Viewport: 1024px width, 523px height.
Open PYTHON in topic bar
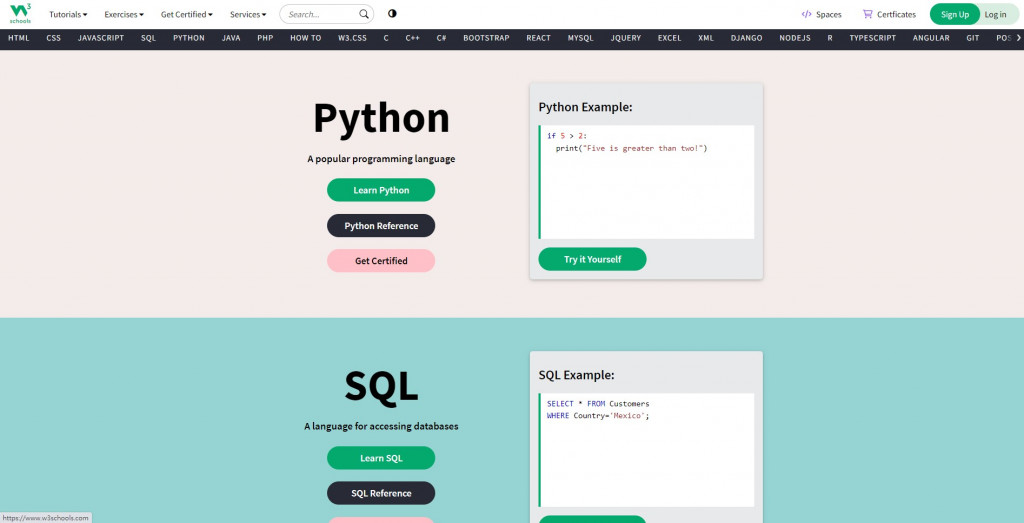pyautogui.click(x=189, y=38)
